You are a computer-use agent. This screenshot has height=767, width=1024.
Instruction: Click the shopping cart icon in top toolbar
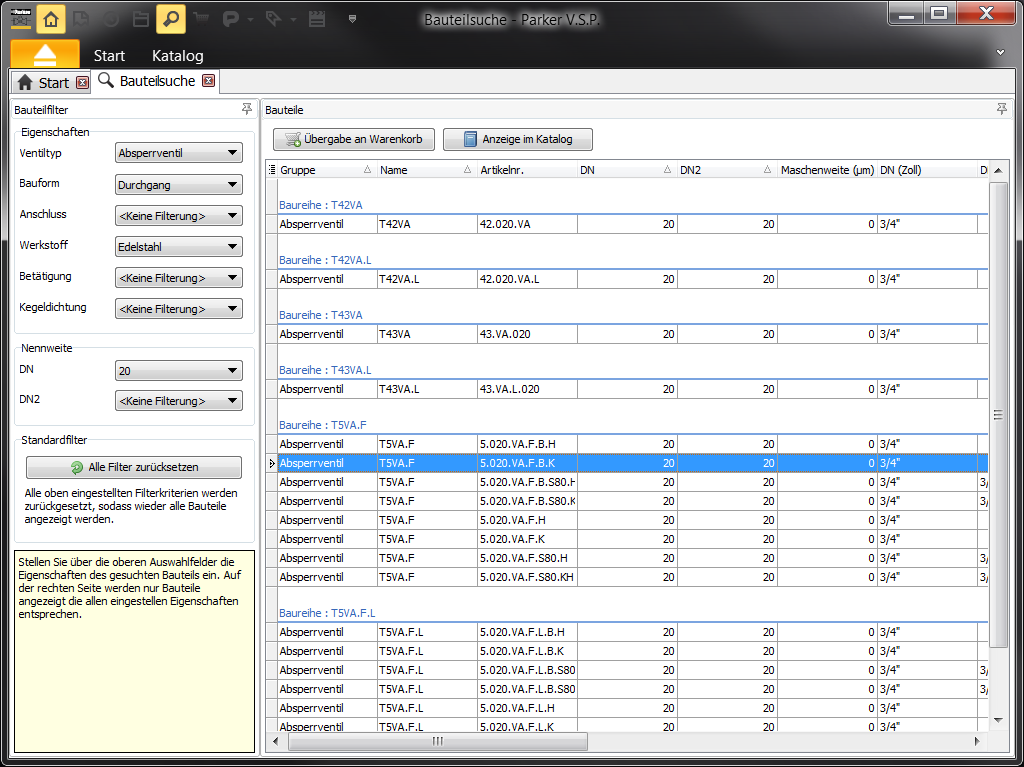201,18
